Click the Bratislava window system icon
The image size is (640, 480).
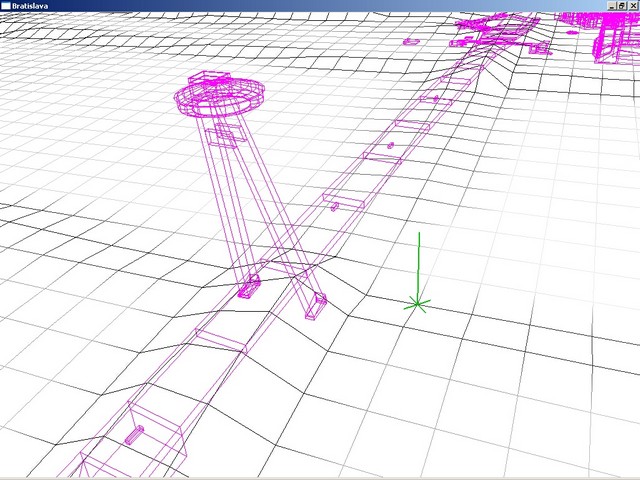tap(6, 6)
